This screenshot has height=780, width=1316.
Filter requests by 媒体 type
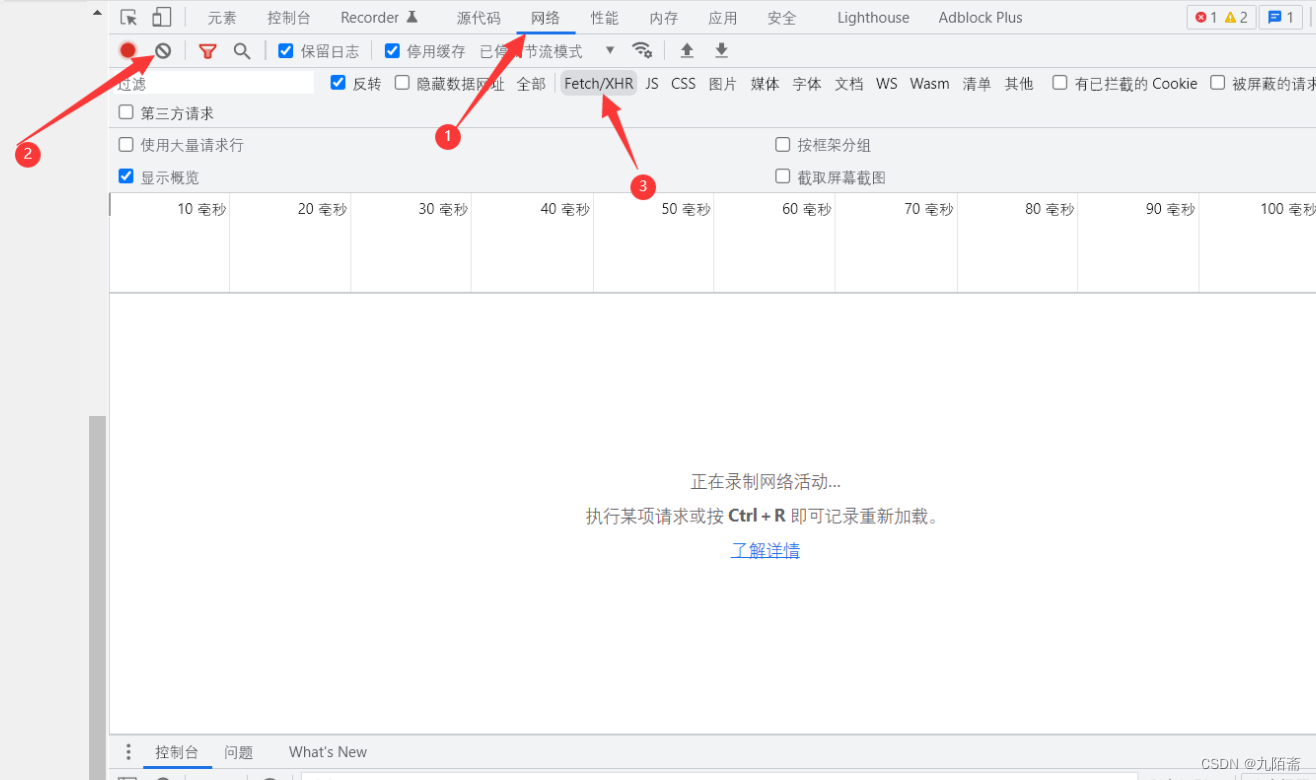tap(765, 84)
